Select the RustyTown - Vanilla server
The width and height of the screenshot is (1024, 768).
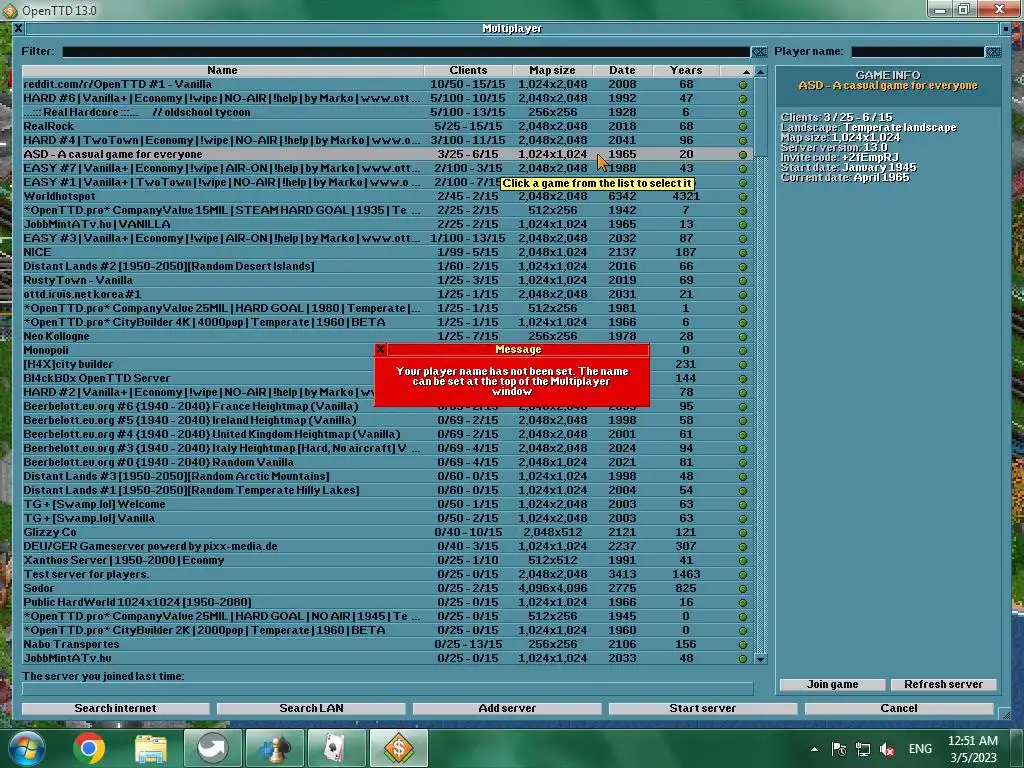pyautogui.click(x=387, y=280)
